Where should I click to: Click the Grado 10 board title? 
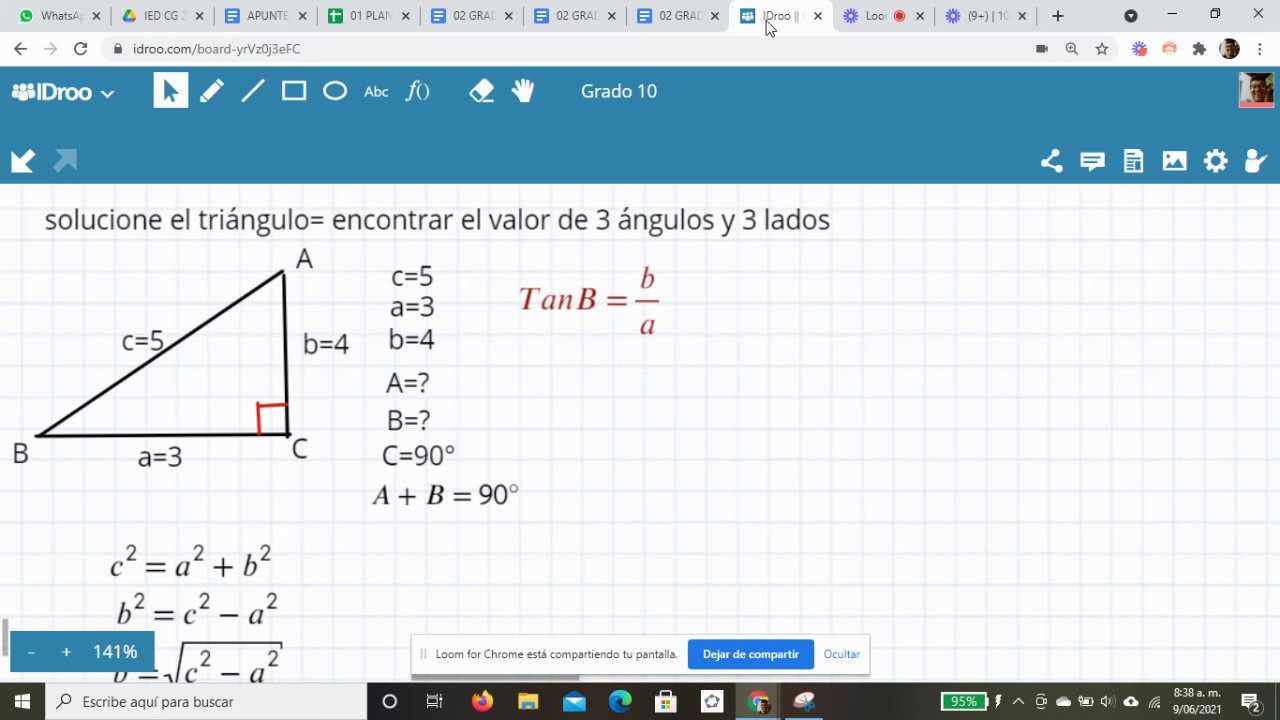tap(619, 91)
